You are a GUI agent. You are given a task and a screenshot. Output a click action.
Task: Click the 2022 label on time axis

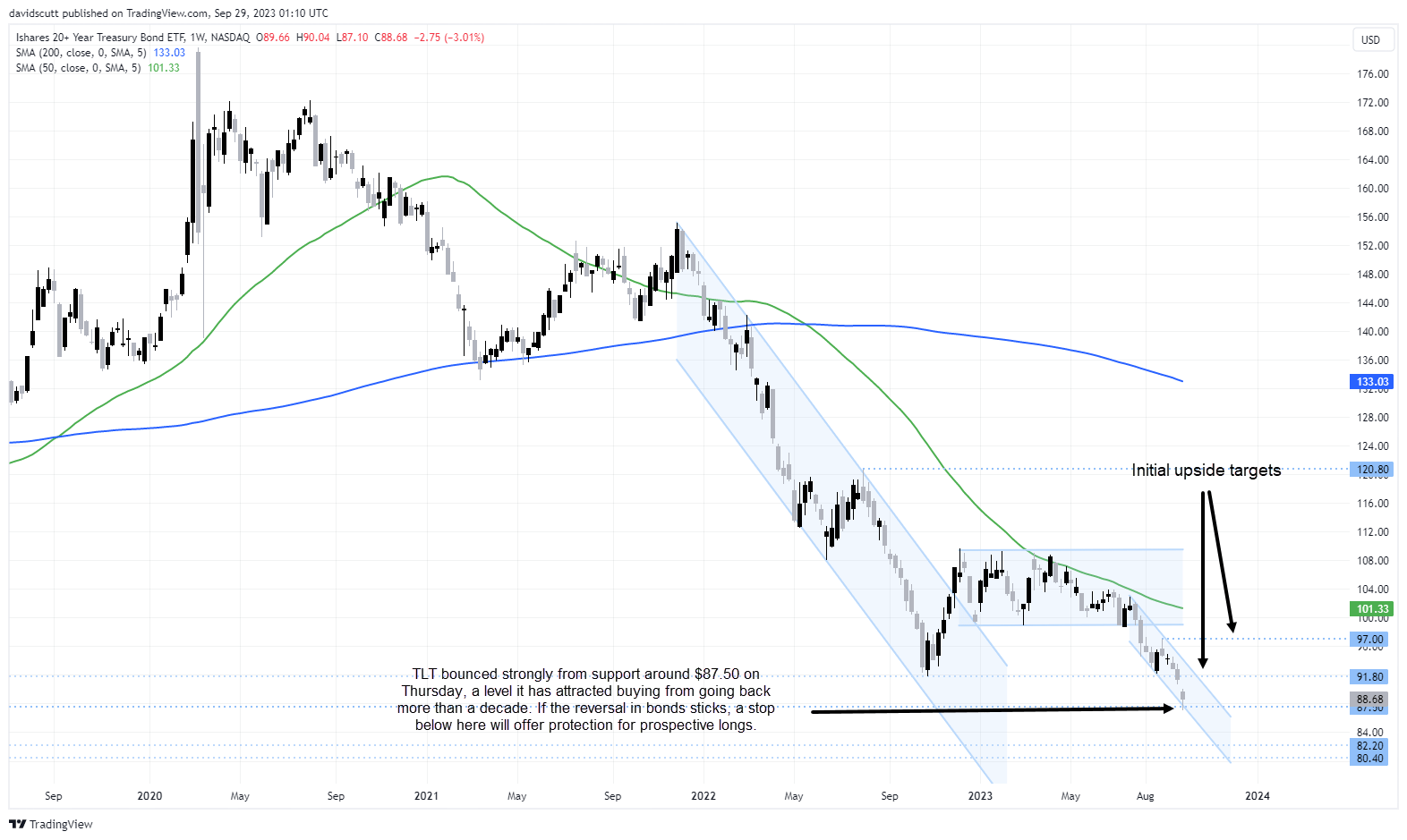[x=703, y=796]
